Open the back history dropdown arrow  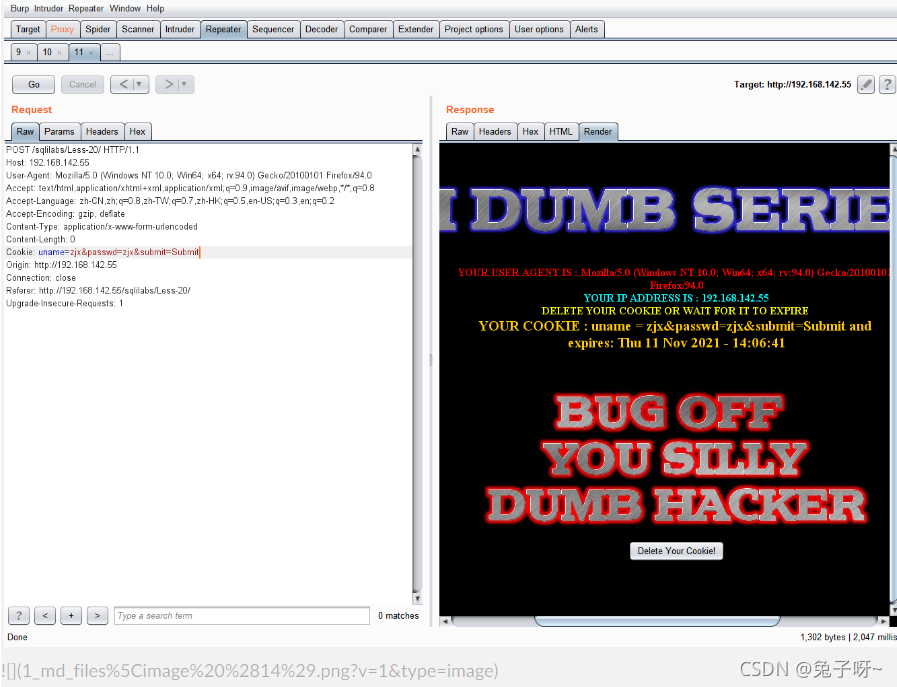[139, 85]
